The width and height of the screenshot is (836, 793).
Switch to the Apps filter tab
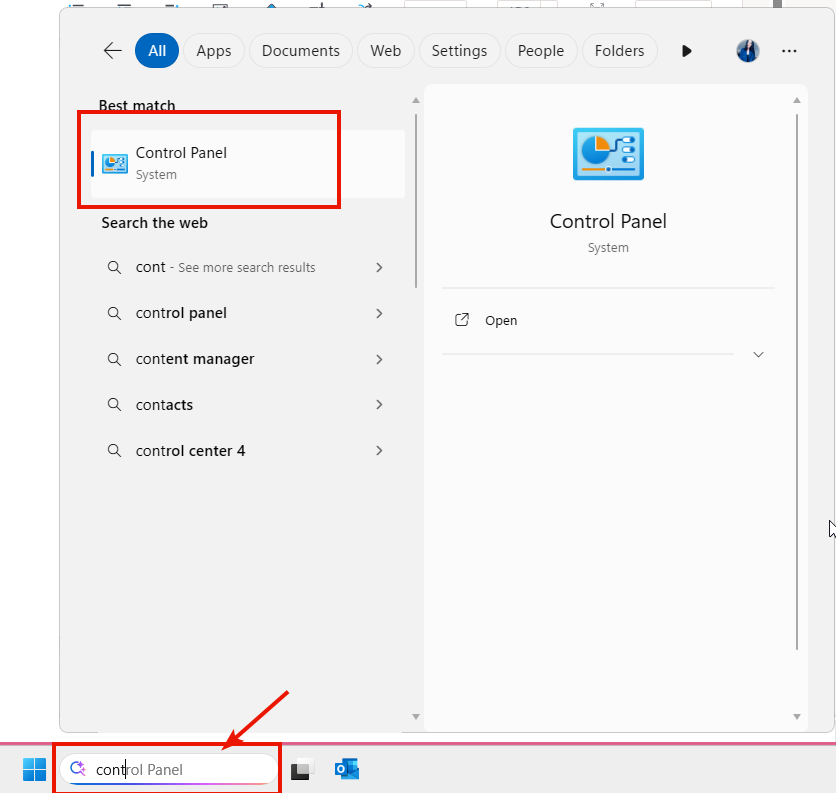tap(214, 51)
